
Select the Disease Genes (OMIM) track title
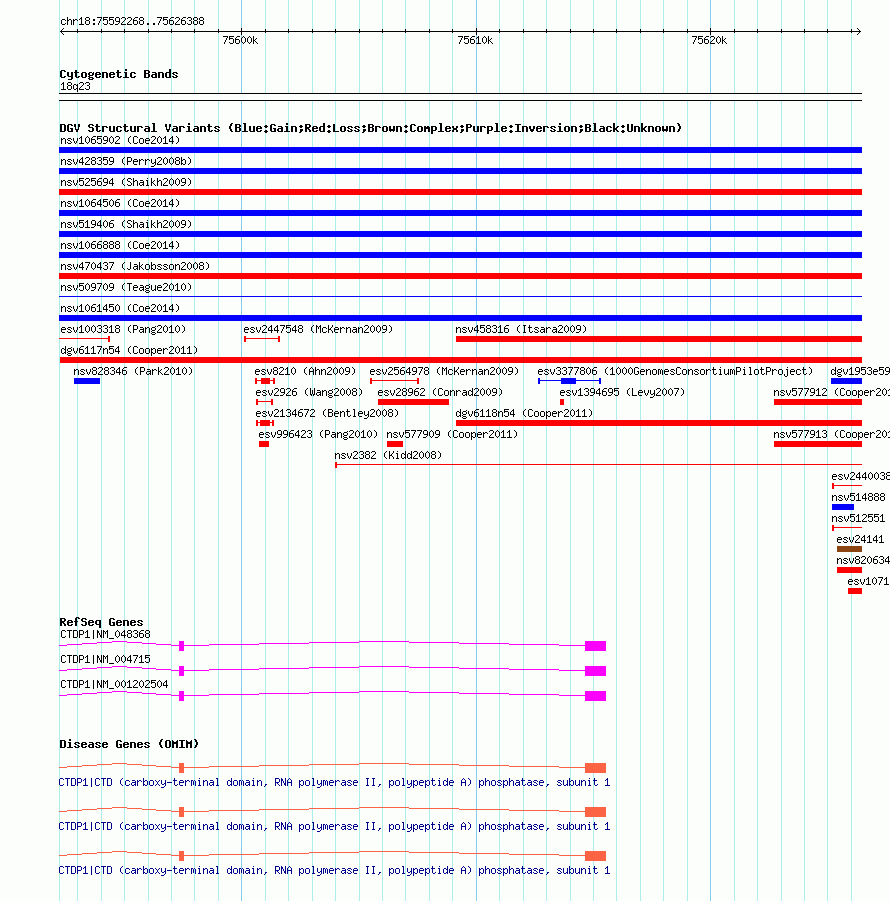tap(129, 744)
